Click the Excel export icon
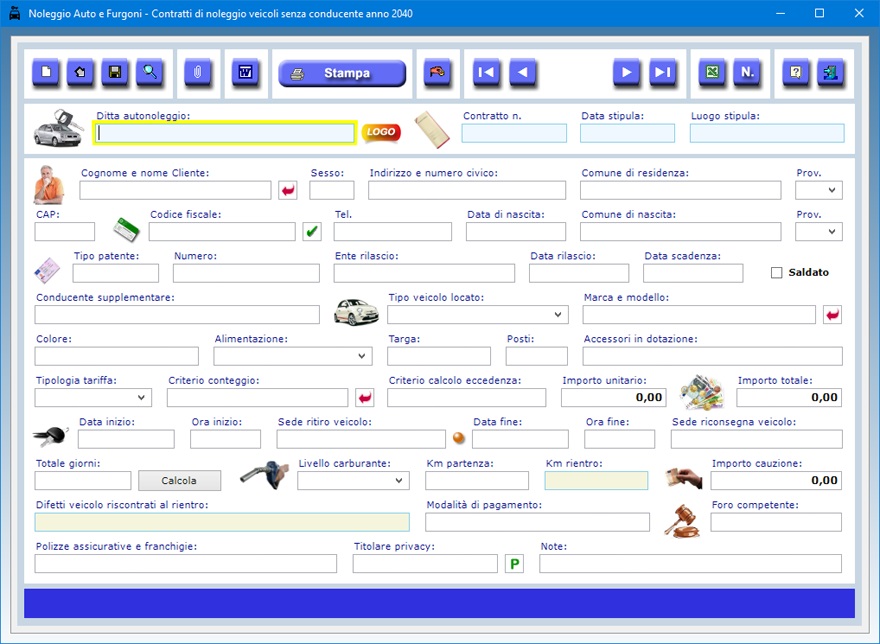 (x=712, y=73)
